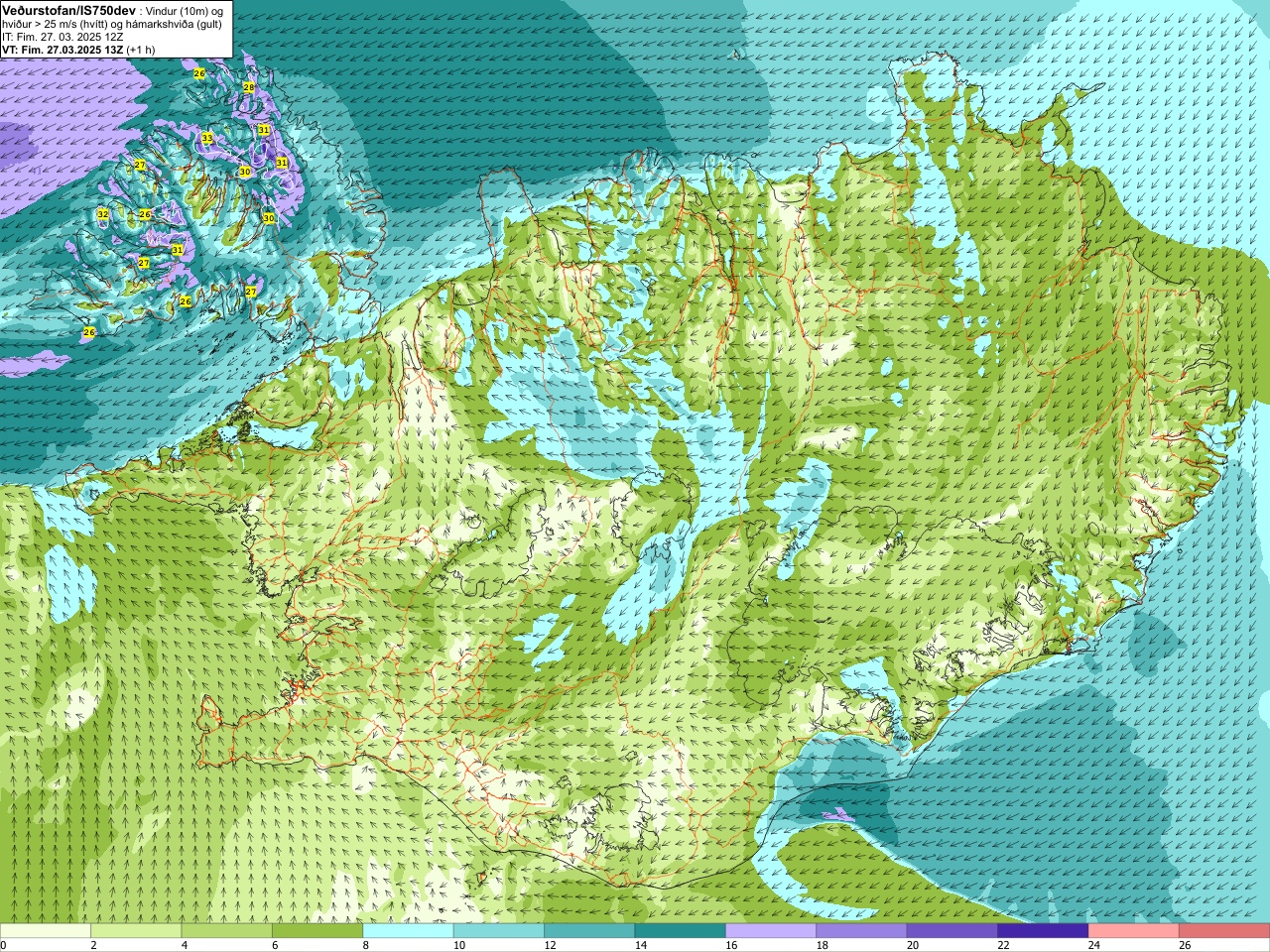Click the legend scale label 26 in the color bar
Viewport: 1270px width, 952px height.
(x=1185, y=945)
